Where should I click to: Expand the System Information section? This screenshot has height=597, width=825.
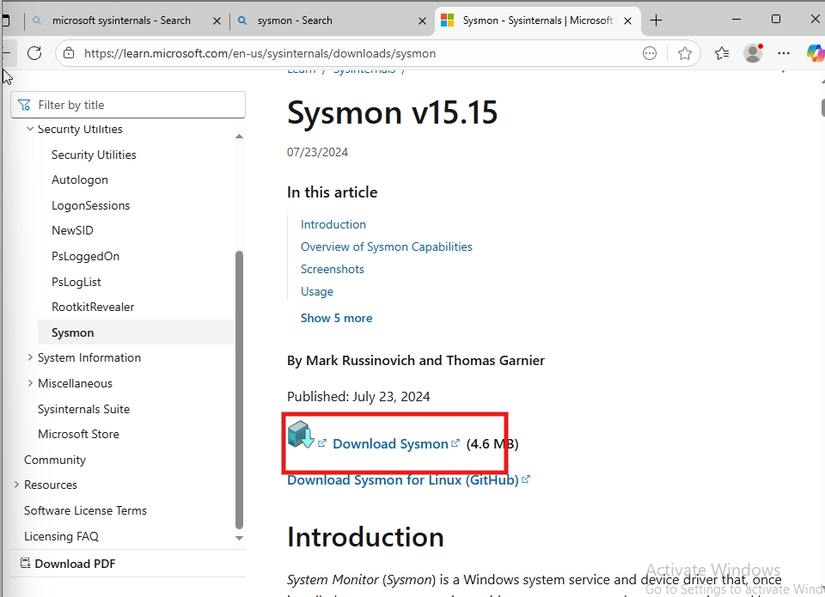[x=30, y=357]
